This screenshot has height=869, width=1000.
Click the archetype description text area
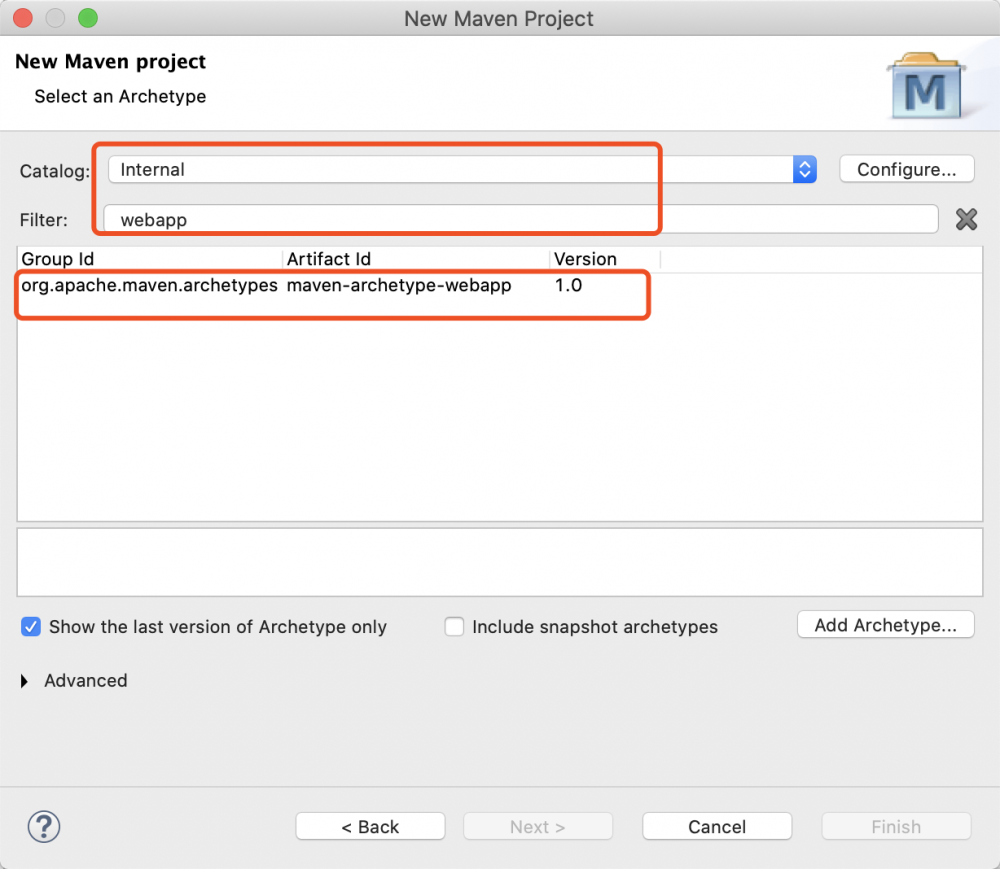499,562
